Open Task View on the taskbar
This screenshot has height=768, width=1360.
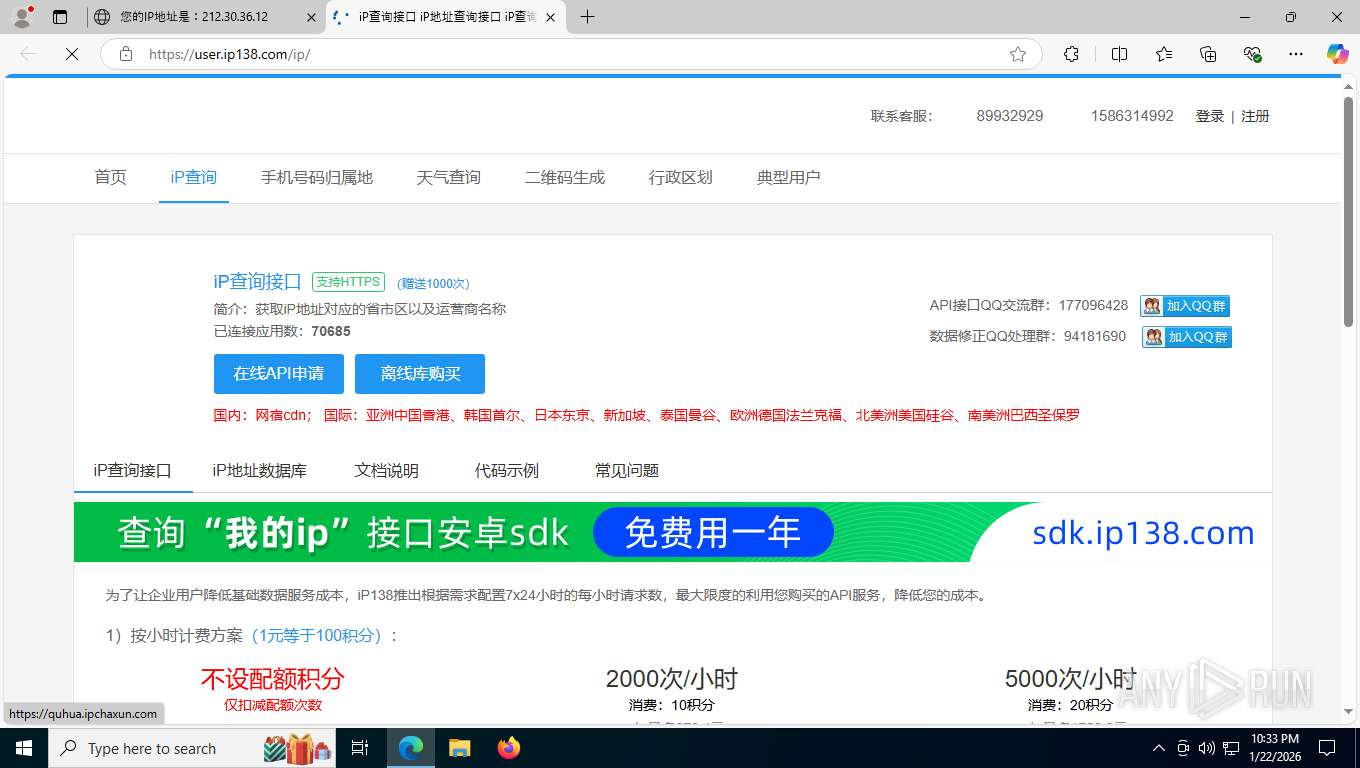point(361,748)
